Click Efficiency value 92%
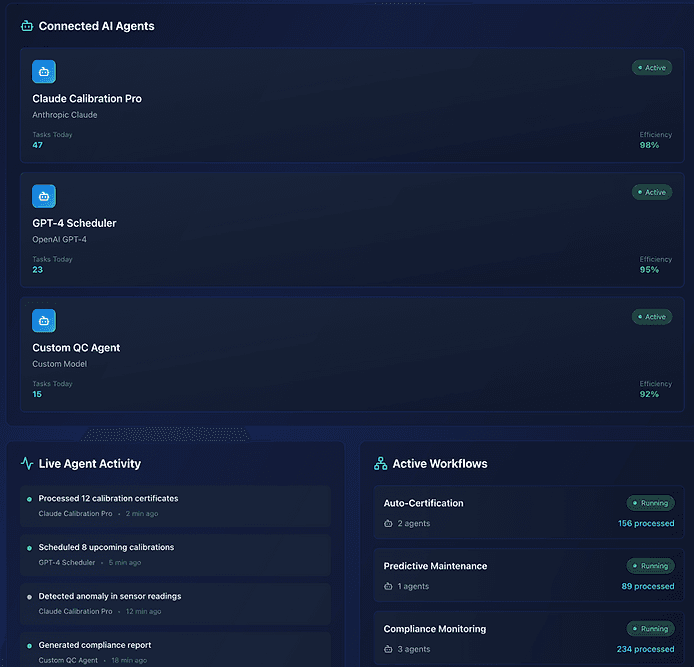Viewport: 694px width, 667px height. (x=649, y=394)
